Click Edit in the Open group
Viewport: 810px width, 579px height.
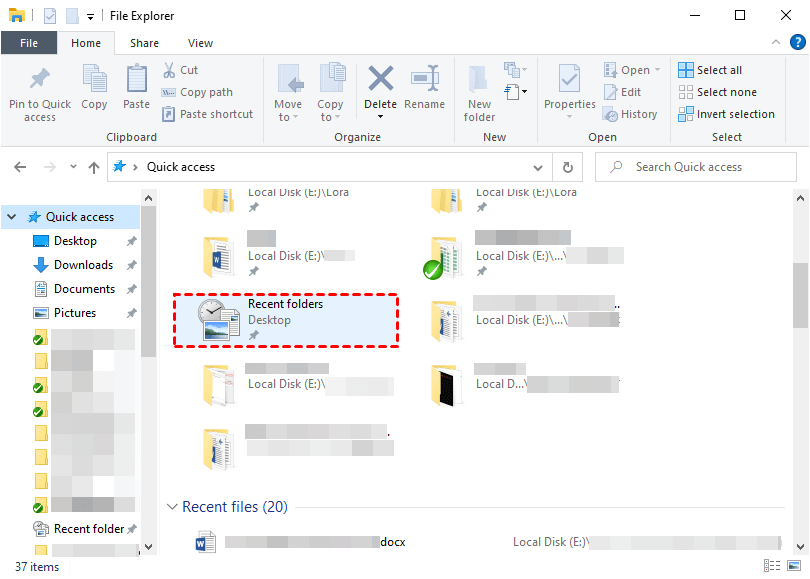[x=622, y=92]
